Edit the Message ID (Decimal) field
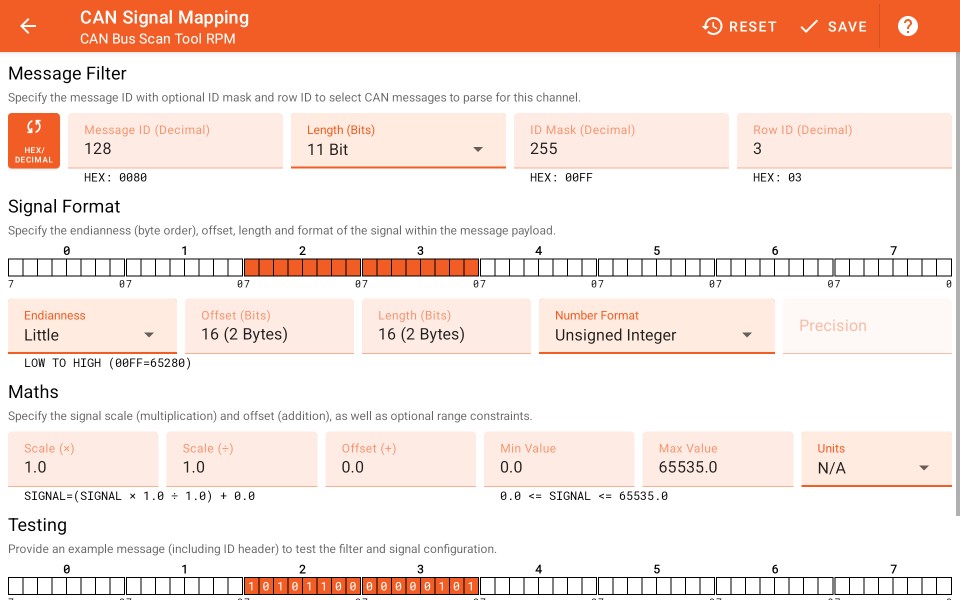 175,140
